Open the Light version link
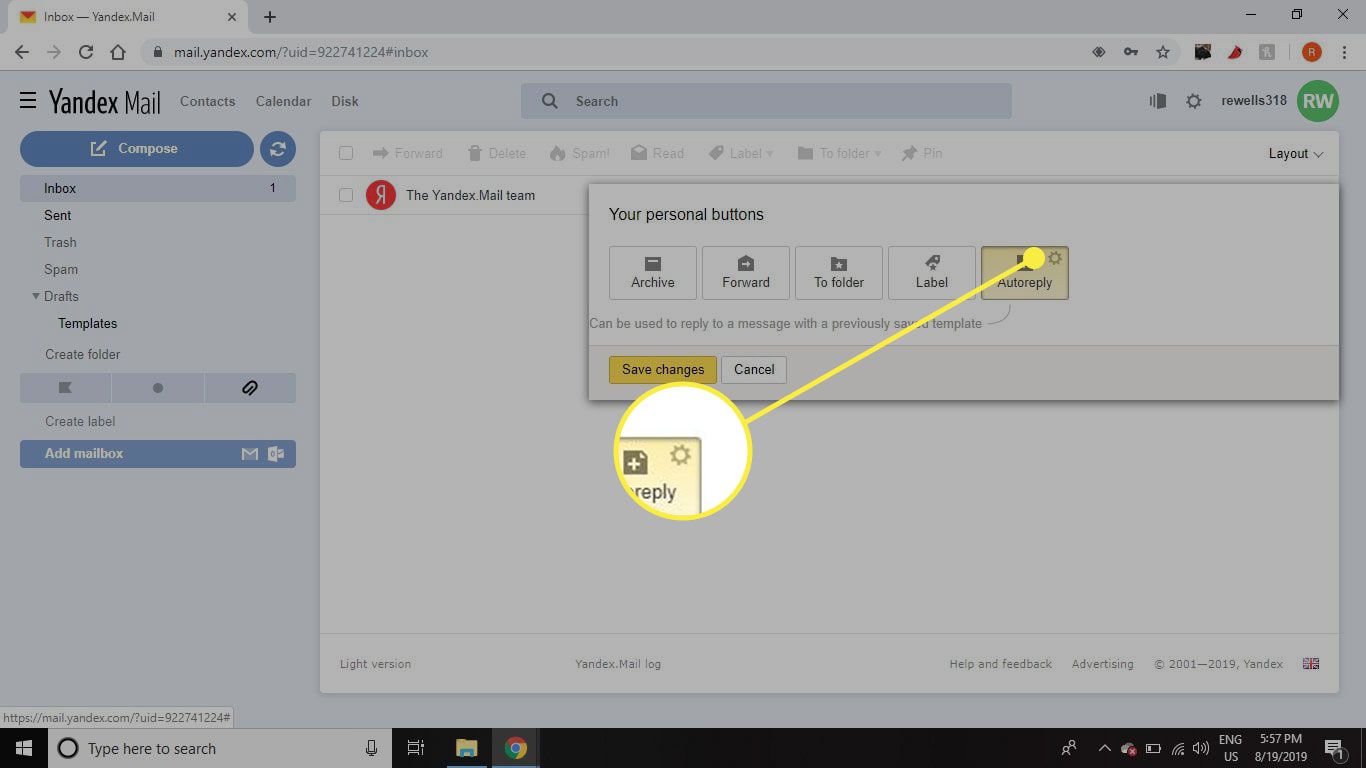 click(375, 664)
